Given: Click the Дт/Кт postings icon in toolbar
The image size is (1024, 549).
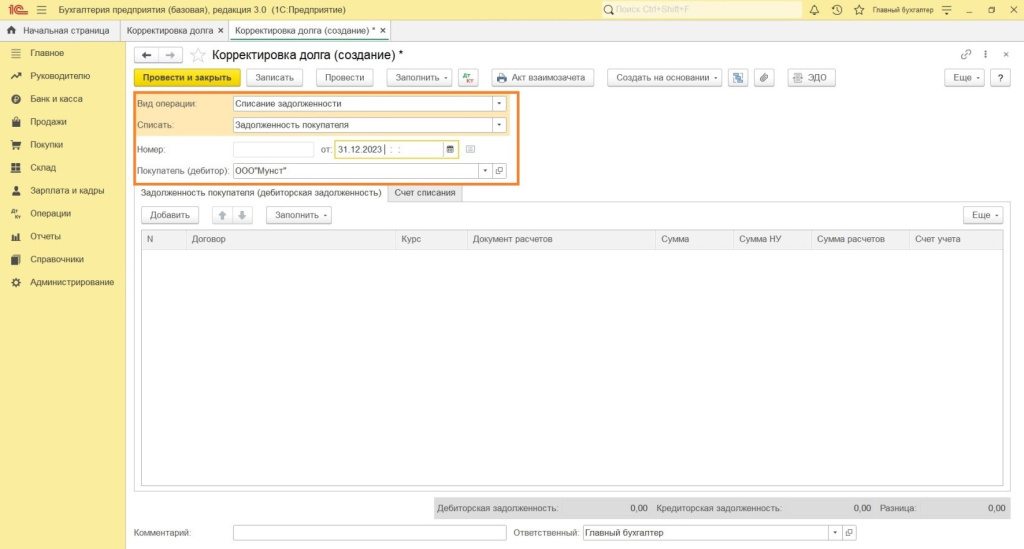Looking at the screenshot, I should [x=469, y=78].
